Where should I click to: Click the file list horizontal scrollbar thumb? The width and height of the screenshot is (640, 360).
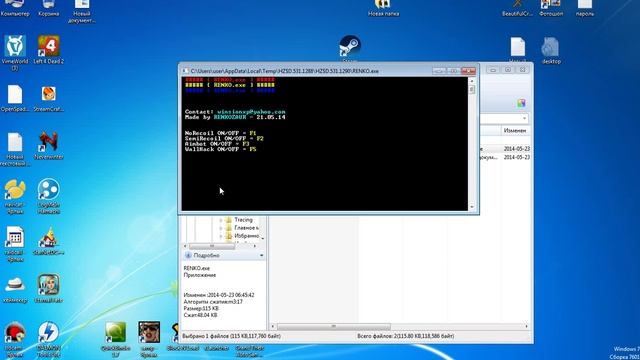coord(333,327)
